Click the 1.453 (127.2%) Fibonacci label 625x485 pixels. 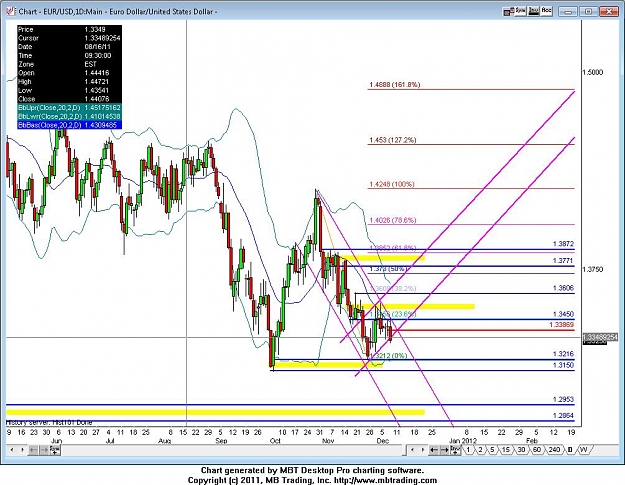pos(393,140)
